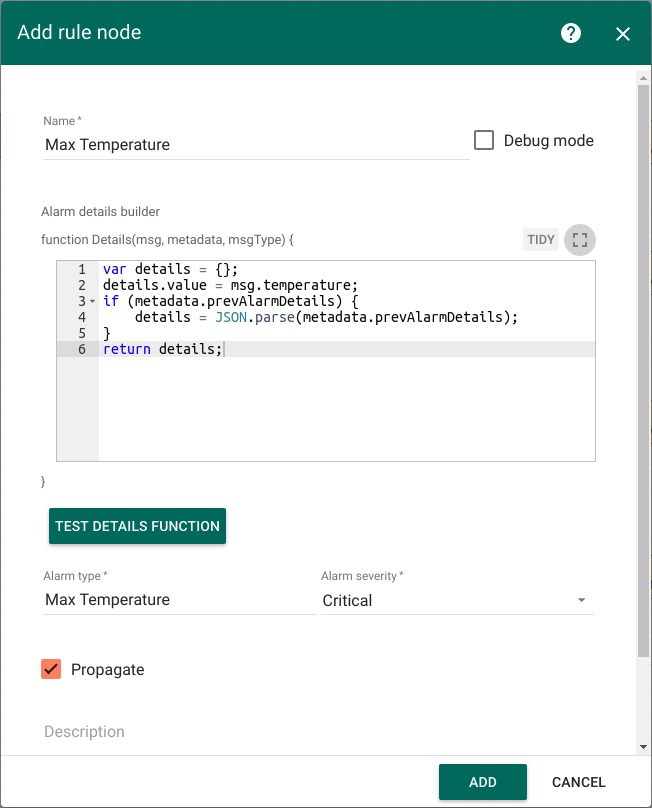The width and height of the screenshot is (652, 808).
Task: Edit the Name field containing Max Temperature
Action: (x=256, y=145)
